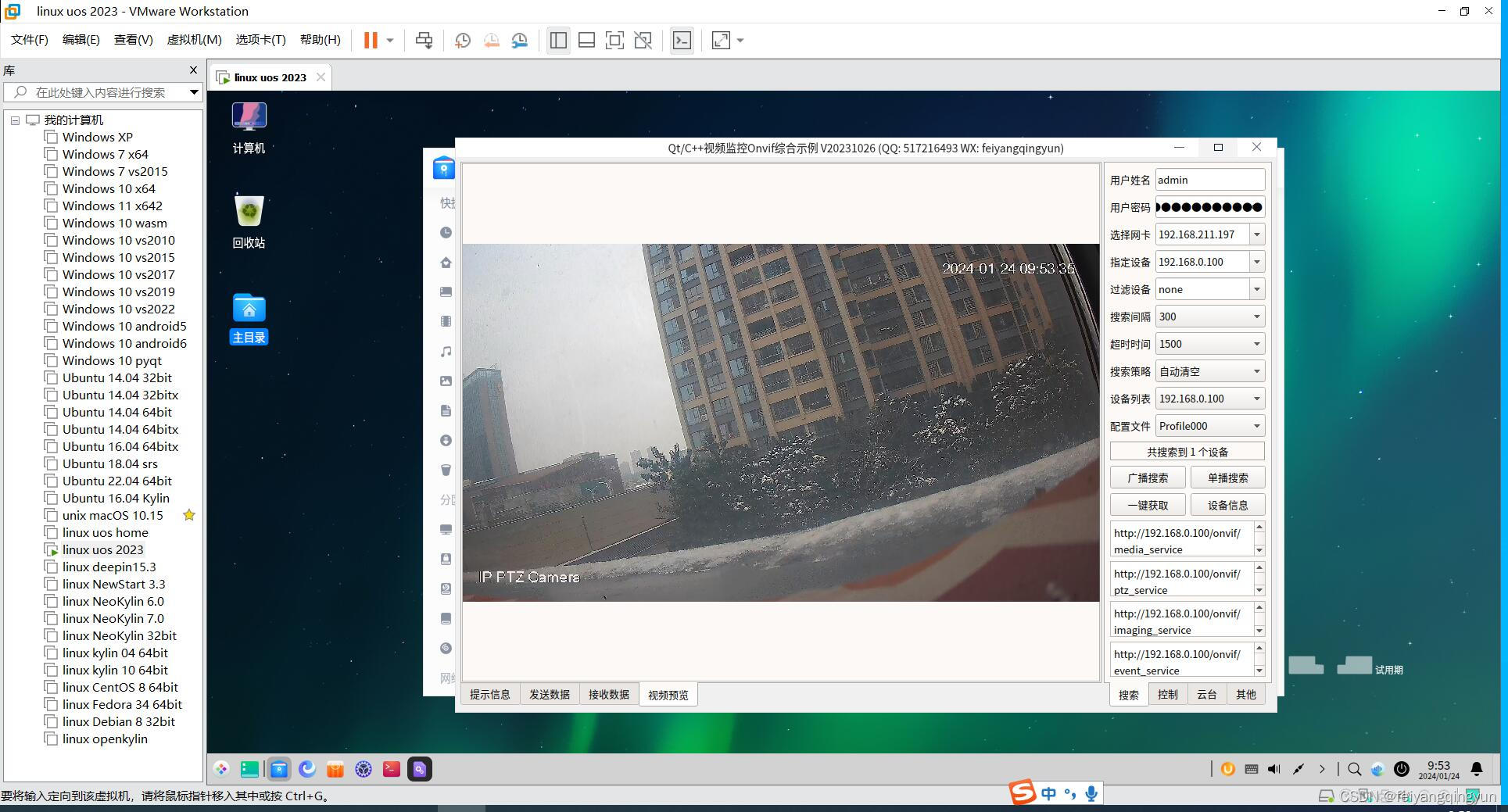Screen dimensions: 1508x812
Task: Mute the volume in the system tray
Action: tap(1273, 769)
